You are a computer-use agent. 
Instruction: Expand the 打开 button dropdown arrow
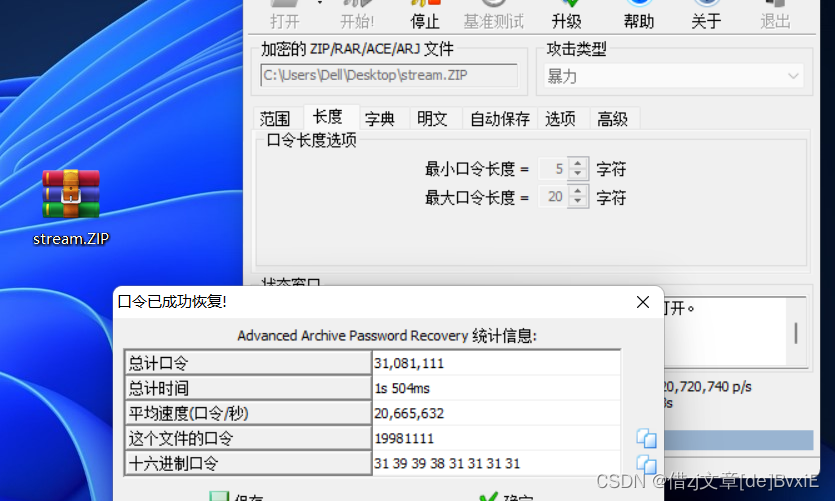(x=320, y=3)
